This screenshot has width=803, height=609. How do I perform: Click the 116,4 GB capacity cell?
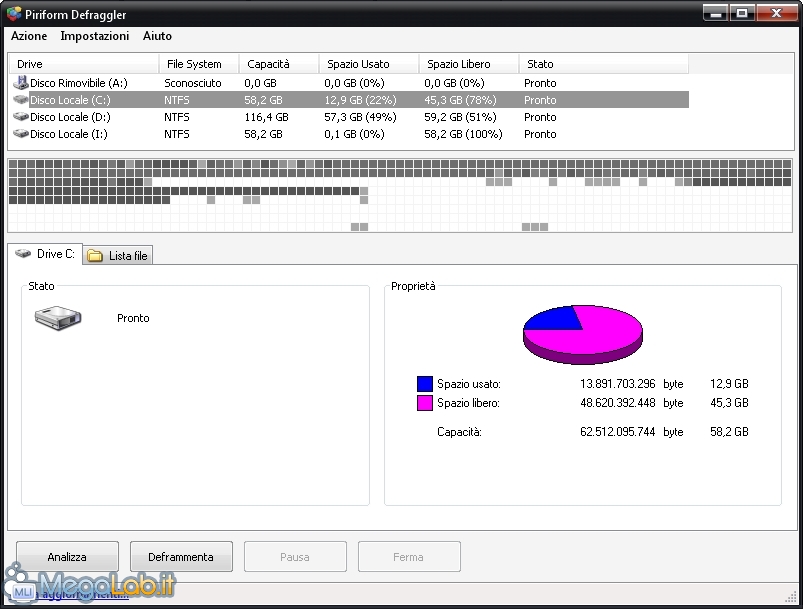(x=266, y=117)
